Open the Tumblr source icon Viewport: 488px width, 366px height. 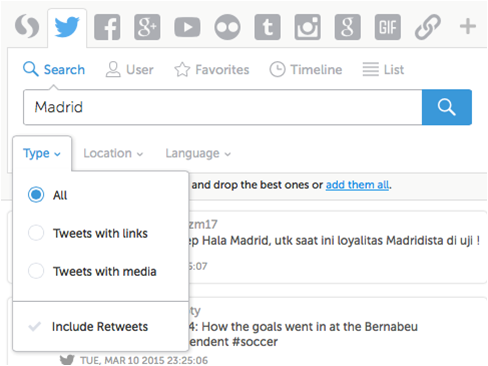tap(267, 27)
